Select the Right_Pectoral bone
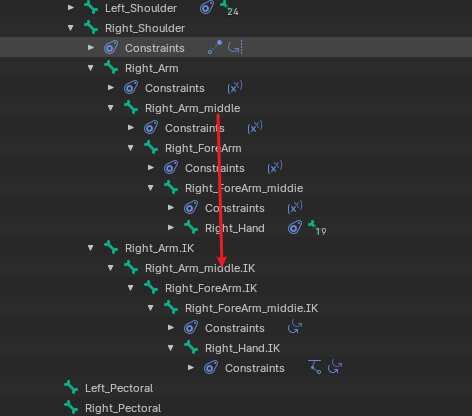Image resolution: width=472 pixels, height=416 pixels. [123, 408]
